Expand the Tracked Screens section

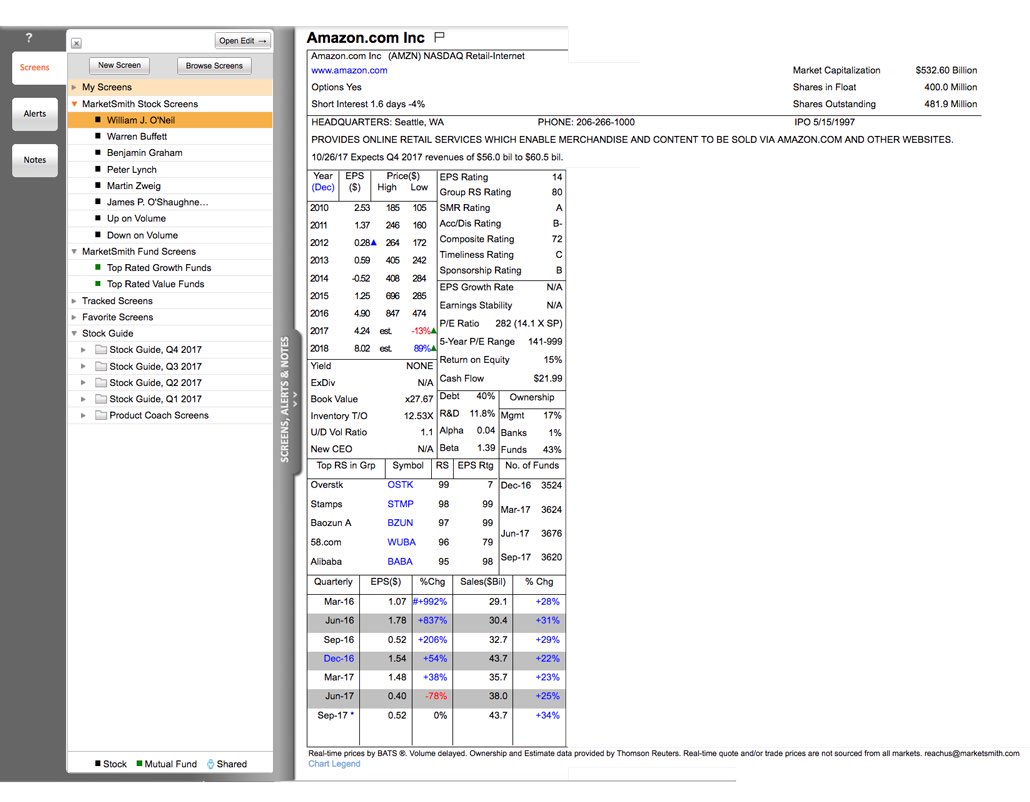pyautogui.click(x=74, y=301)
